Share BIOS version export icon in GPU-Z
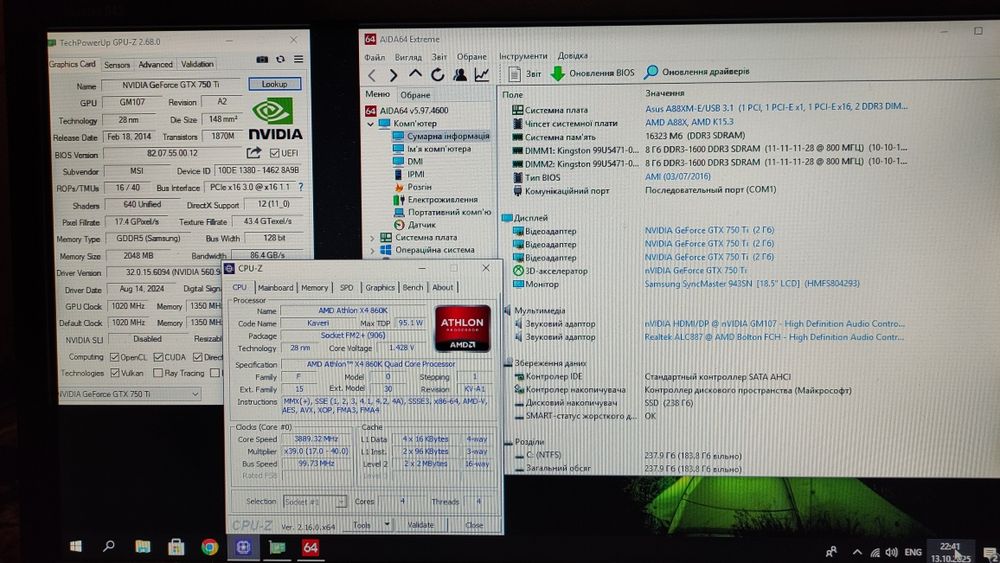1000x563 pixels. pyautogui.click(x=254, y=153)
